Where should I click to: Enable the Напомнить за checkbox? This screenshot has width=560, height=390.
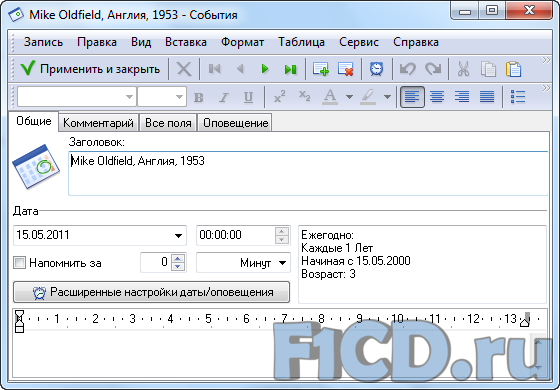tap(19, 263)
